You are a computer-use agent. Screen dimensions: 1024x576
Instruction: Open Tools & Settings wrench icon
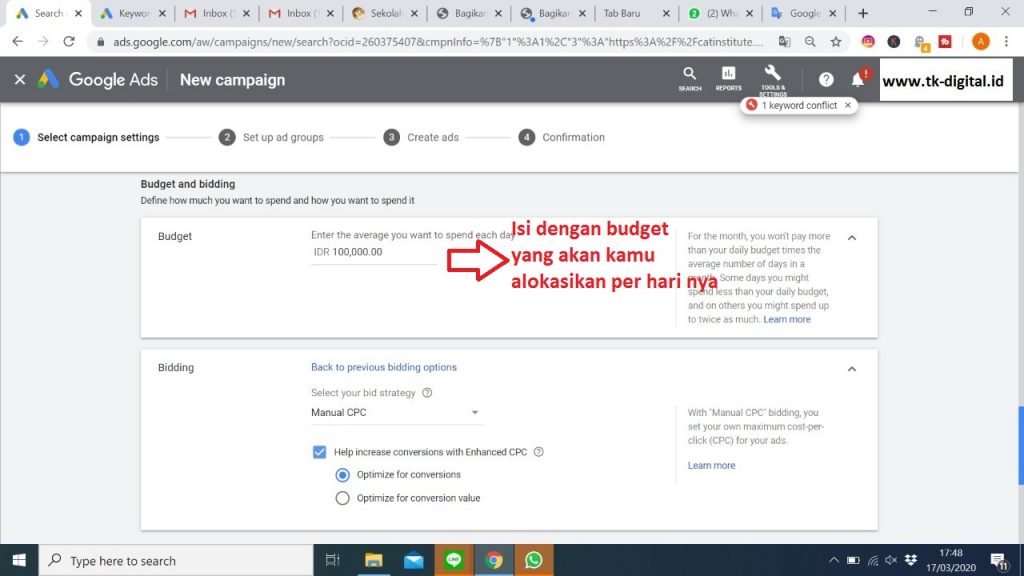772,75
